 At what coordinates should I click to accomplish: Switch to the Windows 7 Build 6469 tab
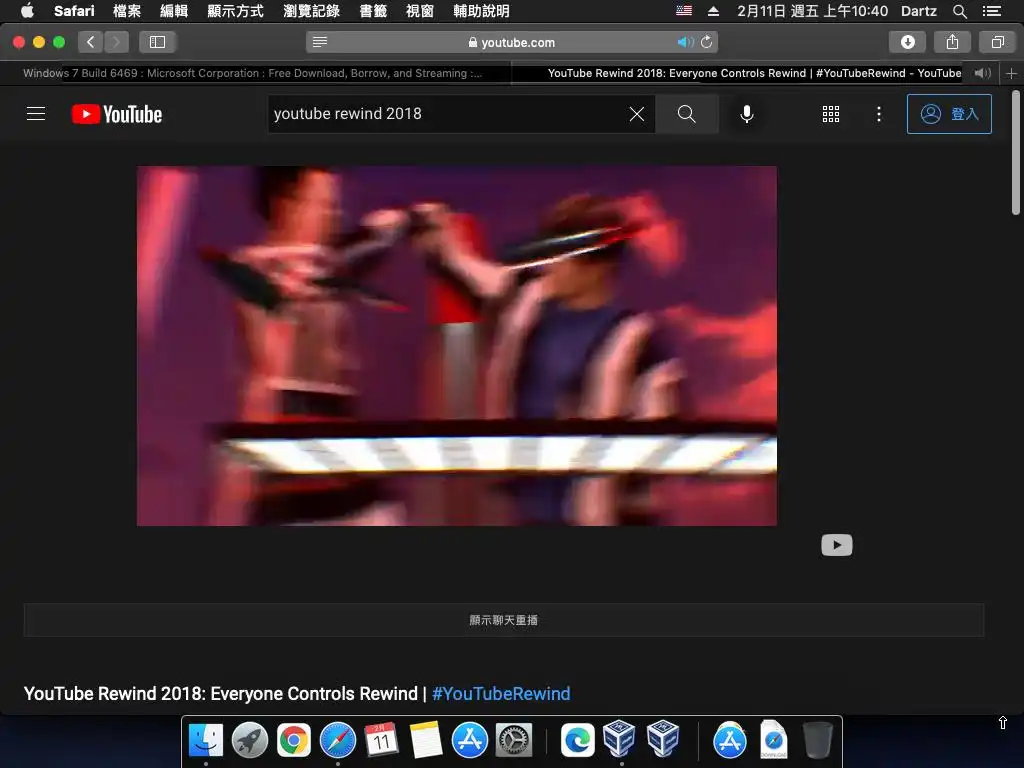255,73
